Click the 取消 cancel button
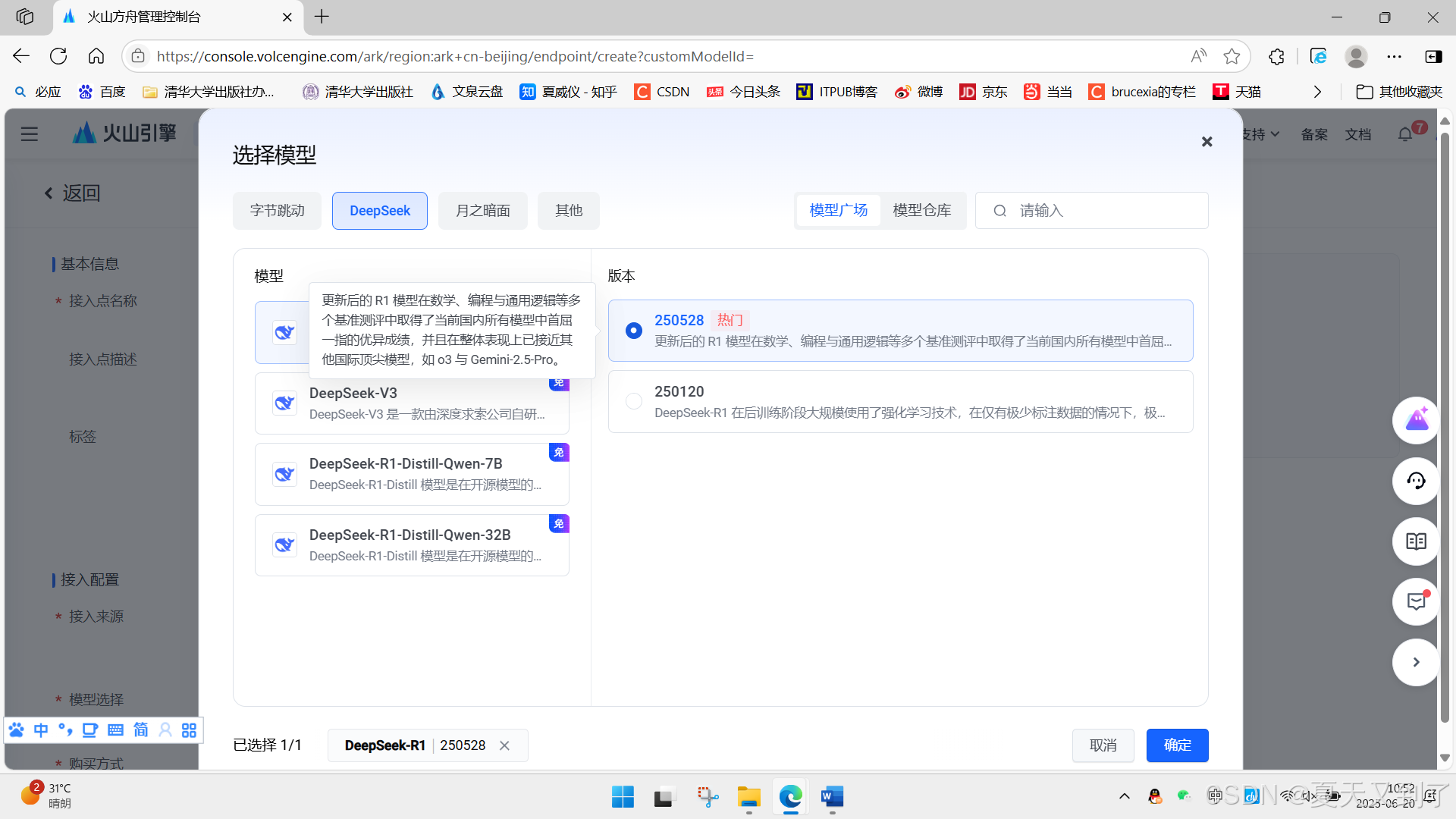The width and height of the screenshot is (1456, 819). [x=1103, y=745]
